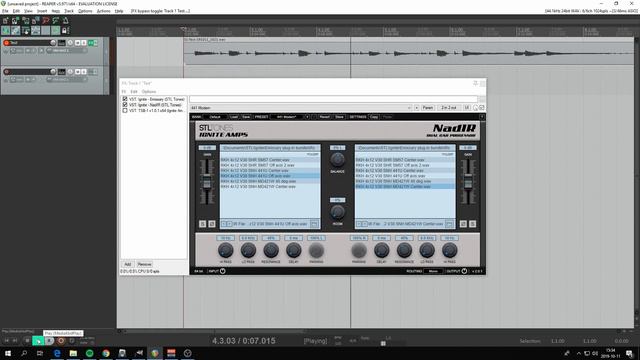
Task: Toggle the metronome icon
Action: 65,20
